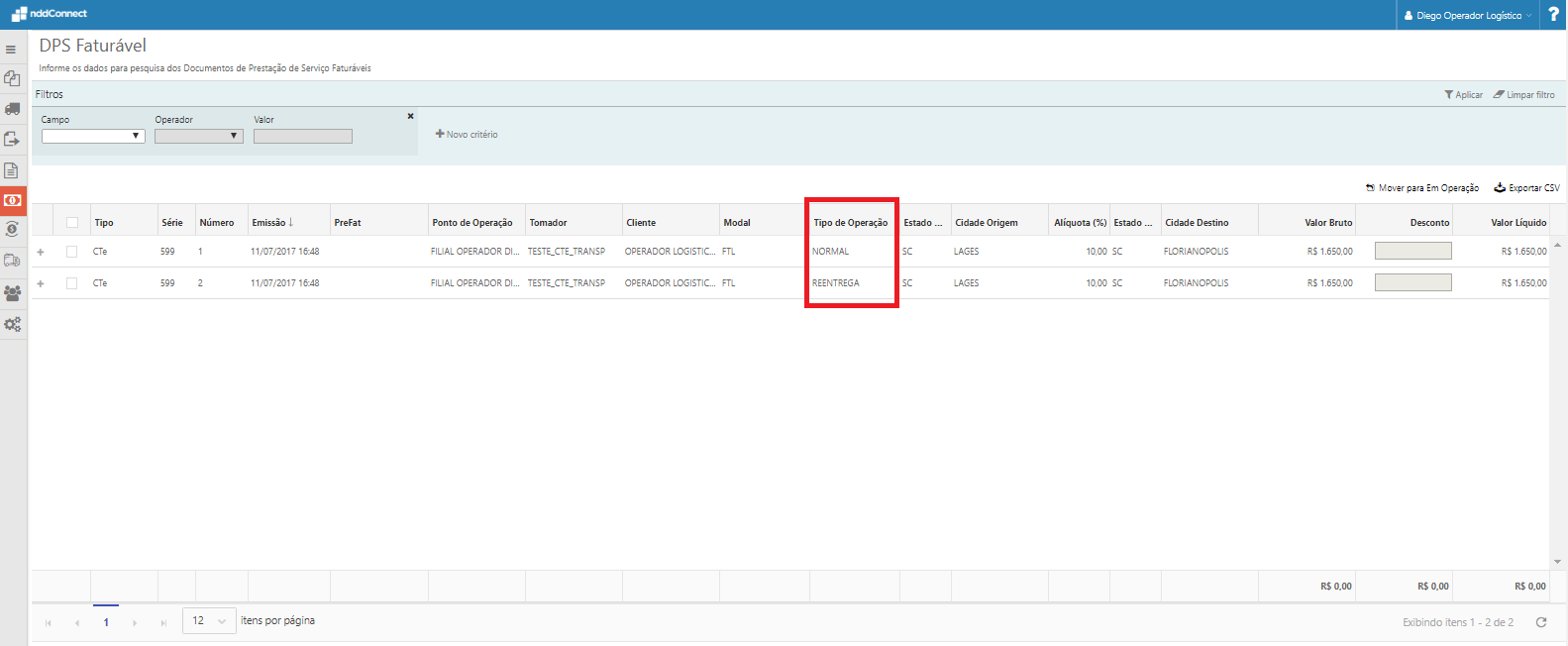The image size is (1568, 646).
Task: Toggle the select-all checkbox in the table header
Action: point(72,223)
